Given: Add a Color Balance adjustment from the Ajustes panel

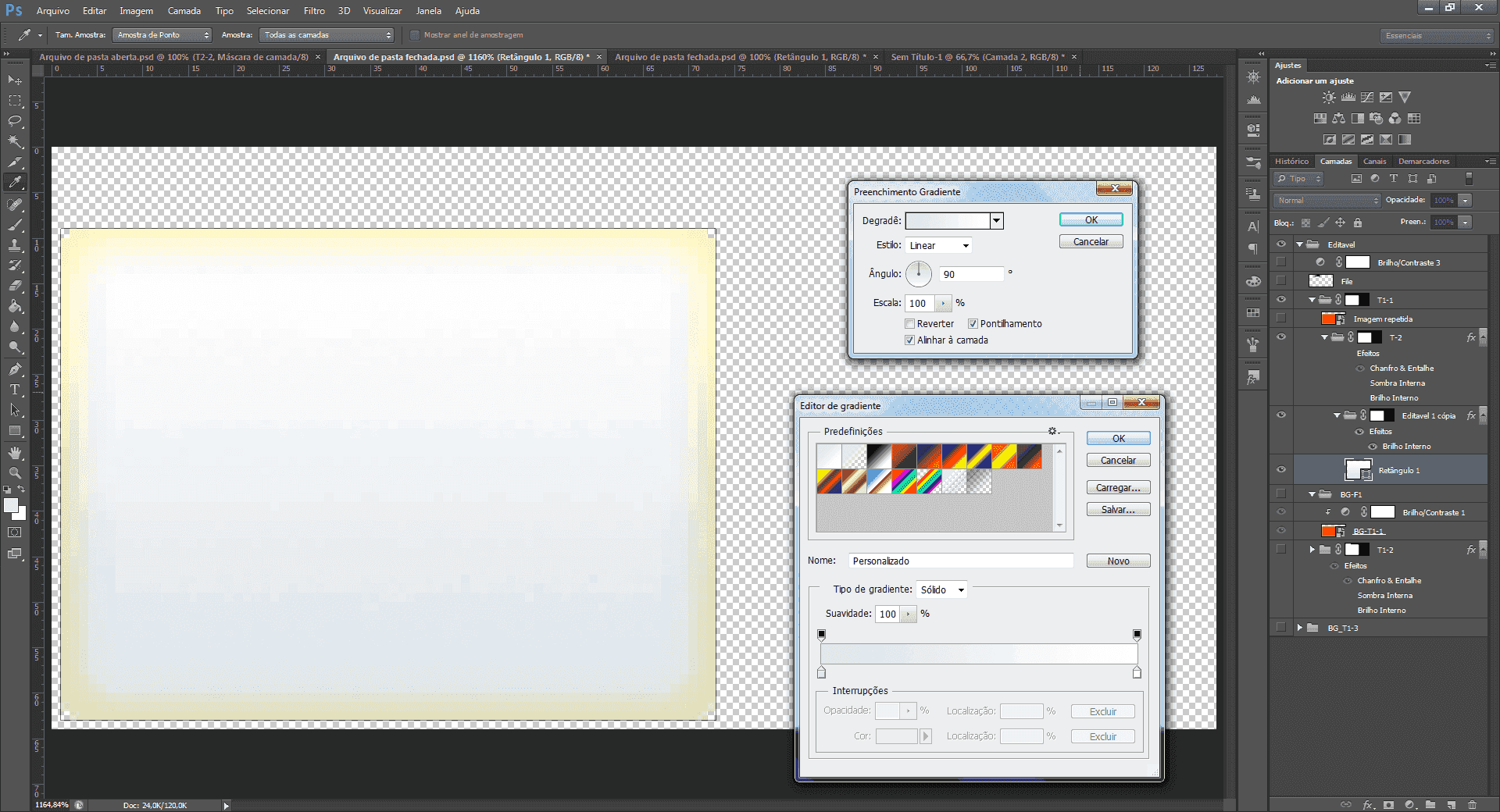Looking at the screenshot, I should pos(1339,119).
